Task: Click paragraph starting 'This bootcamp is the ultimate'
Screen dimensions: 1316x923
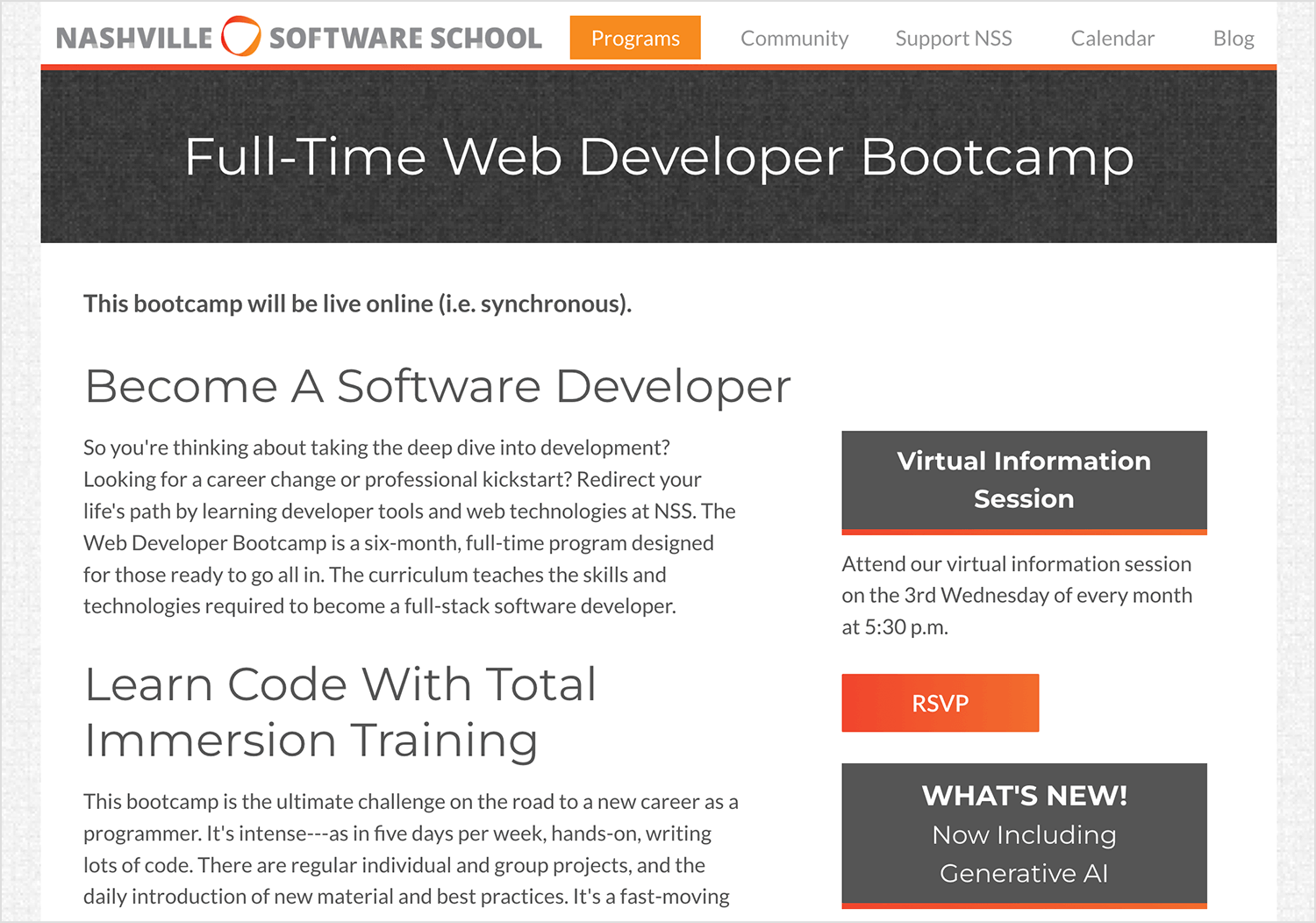Action: 411,849
